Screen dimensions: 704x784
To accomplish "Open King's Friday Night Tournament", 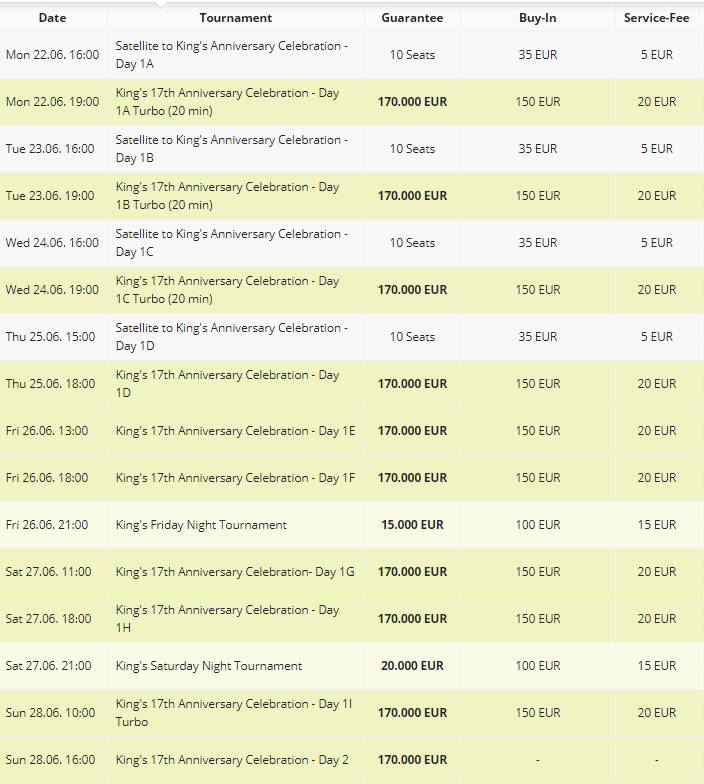I will point(201,524).
